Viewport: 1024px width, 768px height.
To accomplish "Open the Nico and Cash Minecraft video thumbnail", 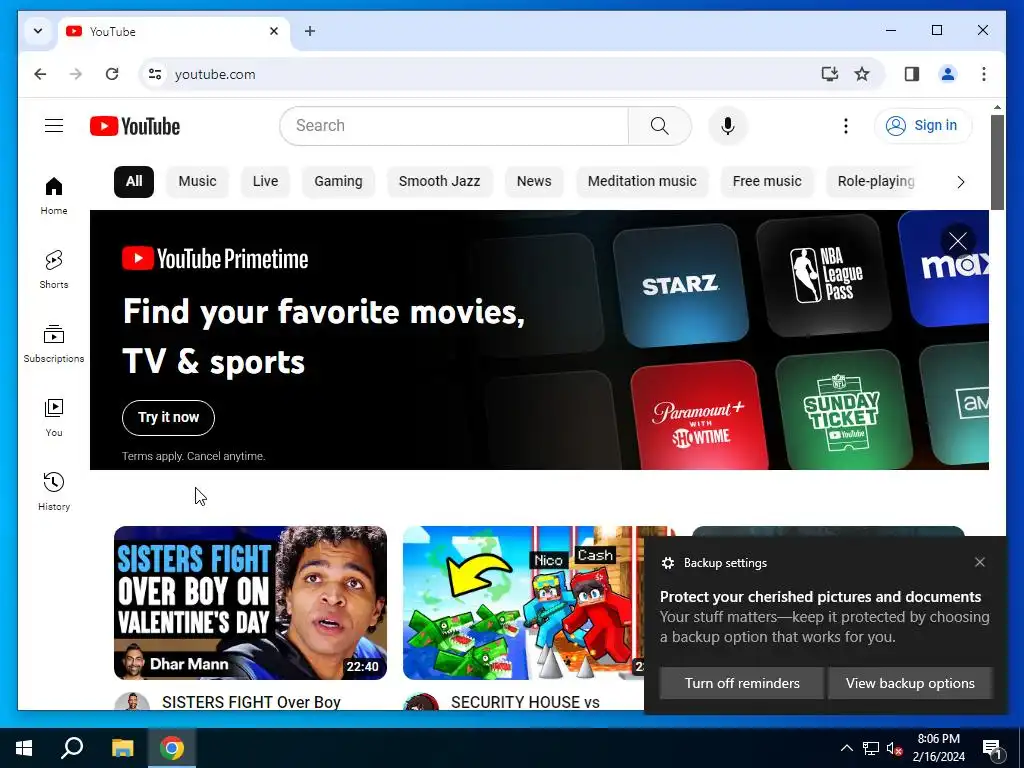I will [x=523, y=603].
